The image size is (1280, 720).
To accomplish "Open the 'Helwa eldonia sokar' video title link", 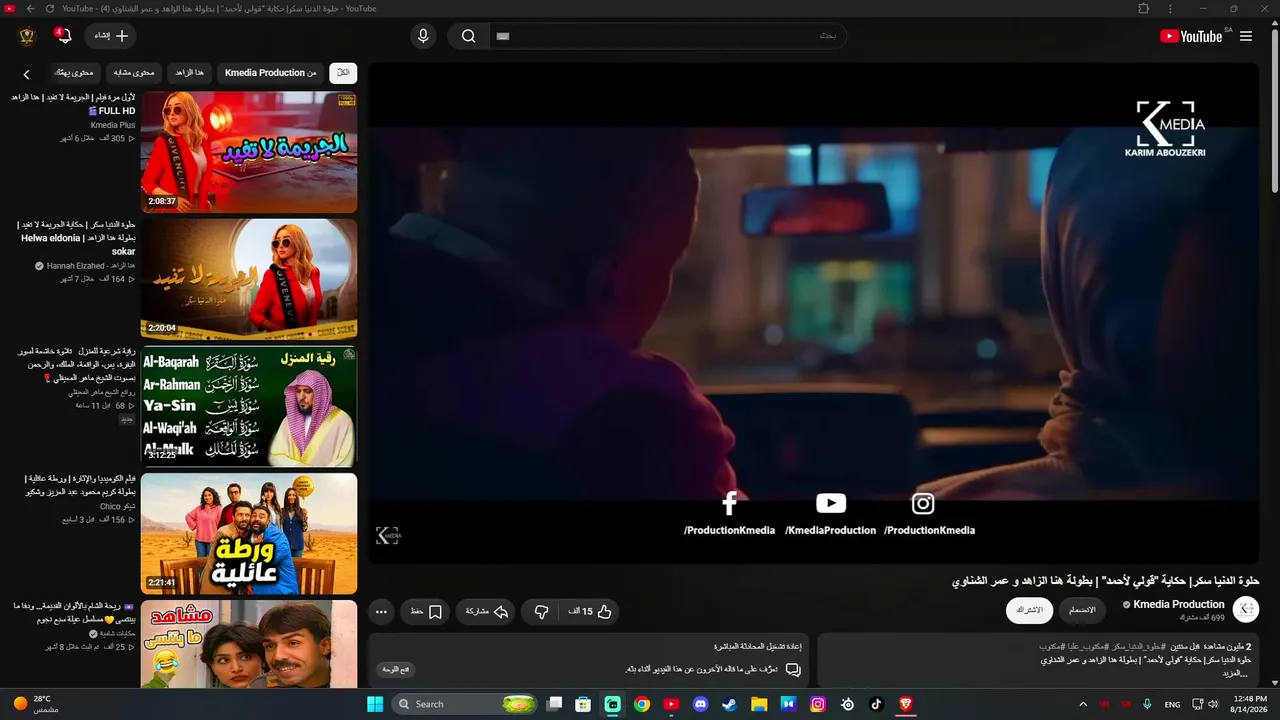I will point(76,238).
